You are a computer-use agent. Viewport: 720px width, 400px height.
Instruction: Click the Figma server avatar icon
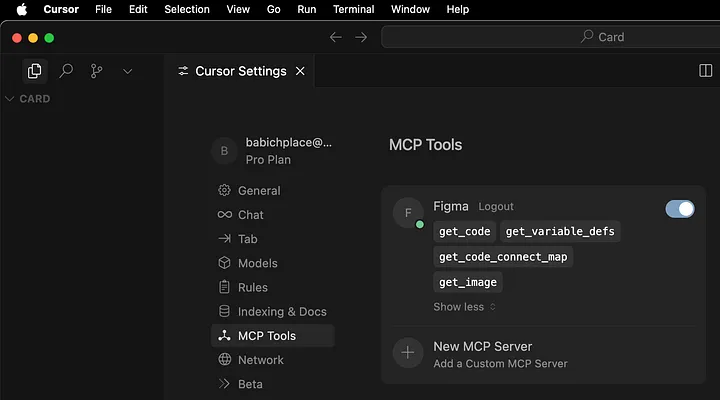coord(408,213)
